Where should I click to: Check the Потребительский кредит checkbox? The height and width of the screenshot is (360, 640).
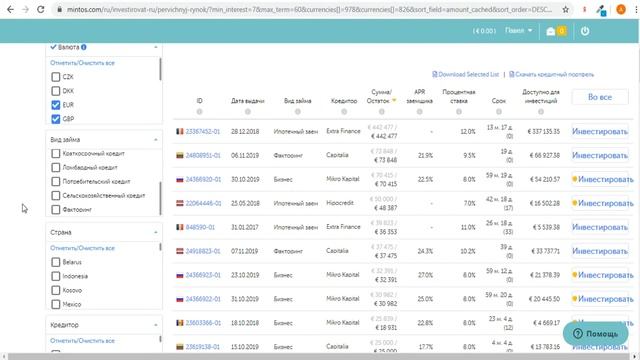click(56, 181)
